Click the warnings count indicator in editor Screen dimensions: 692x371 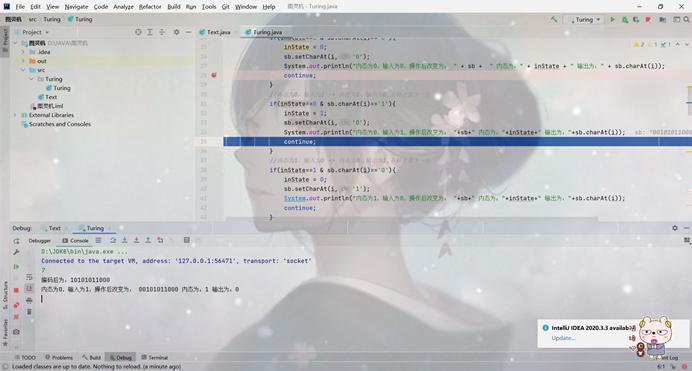click(639, 45)
